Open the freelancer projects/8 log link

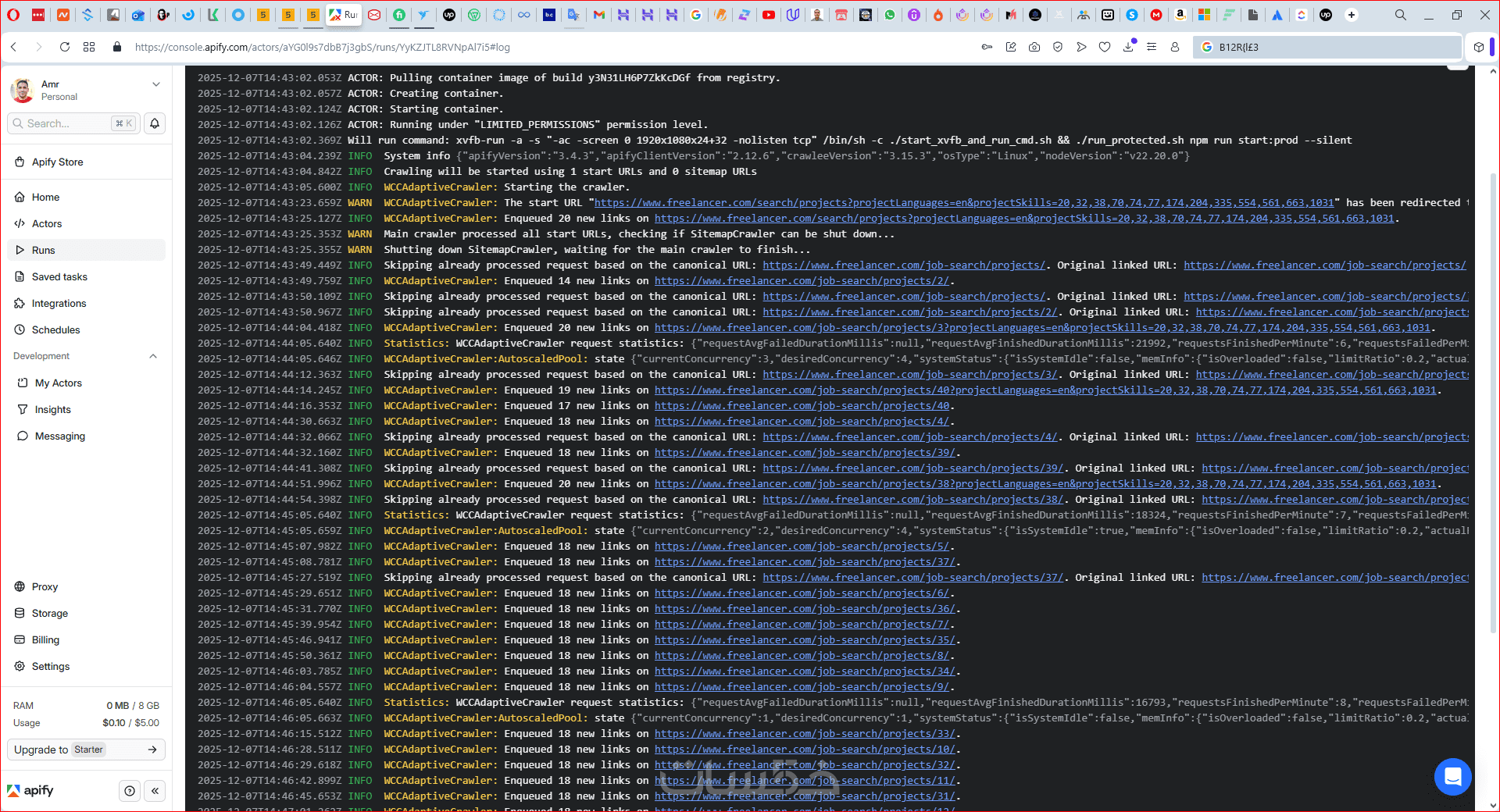802,656
